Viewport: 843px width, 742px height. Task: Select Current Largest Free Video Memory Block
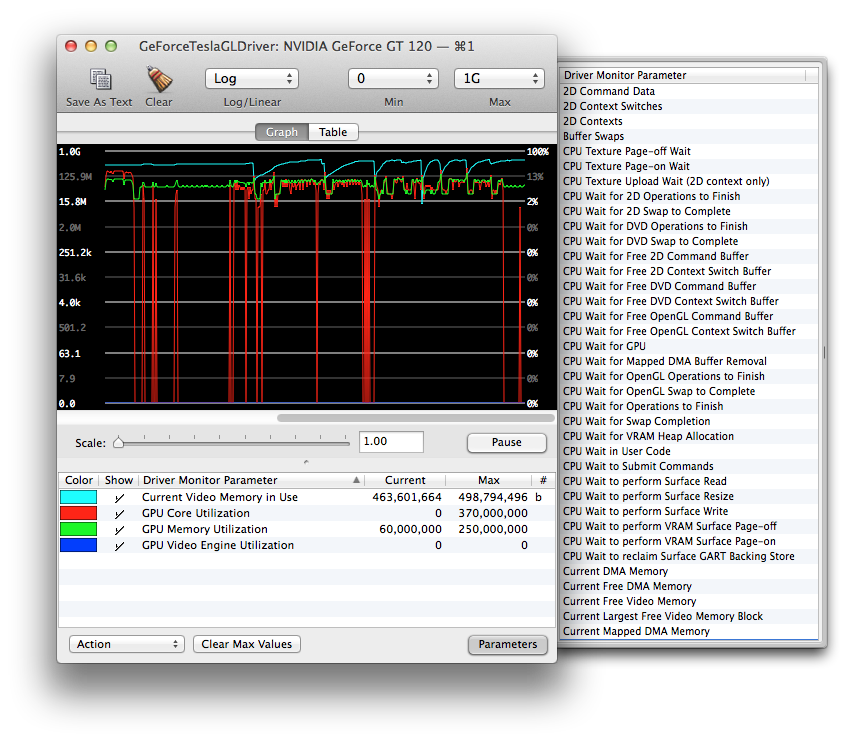coord(689,617)
